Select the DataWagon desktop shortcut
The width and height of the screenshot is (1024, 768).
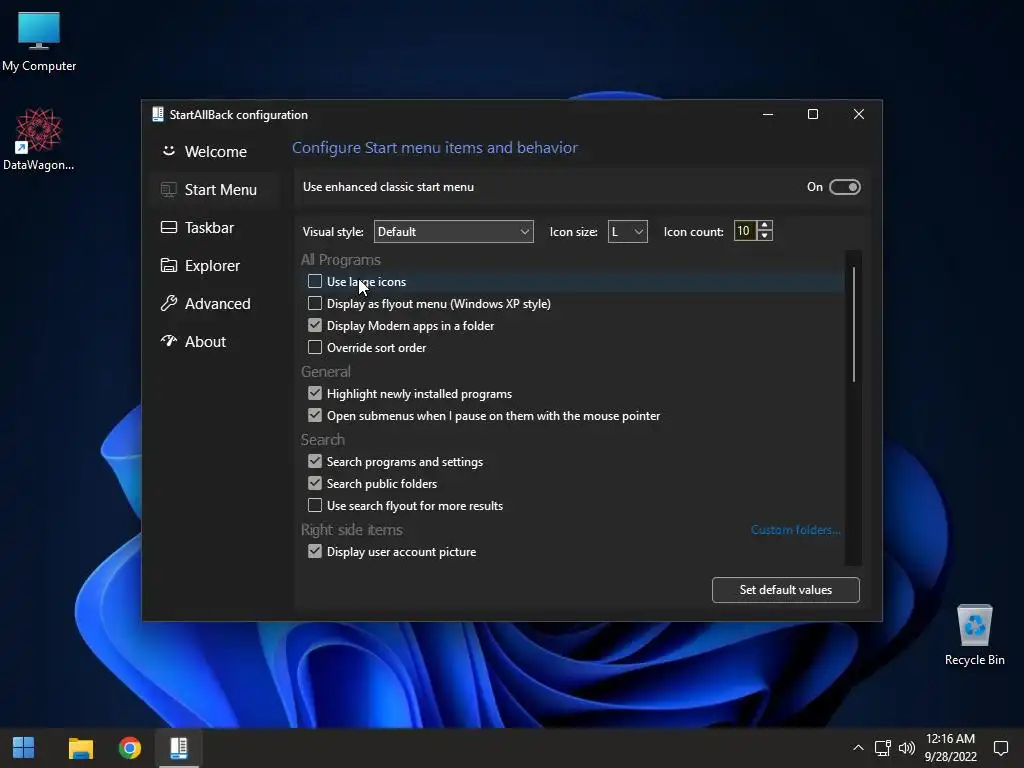click(39, 140)
